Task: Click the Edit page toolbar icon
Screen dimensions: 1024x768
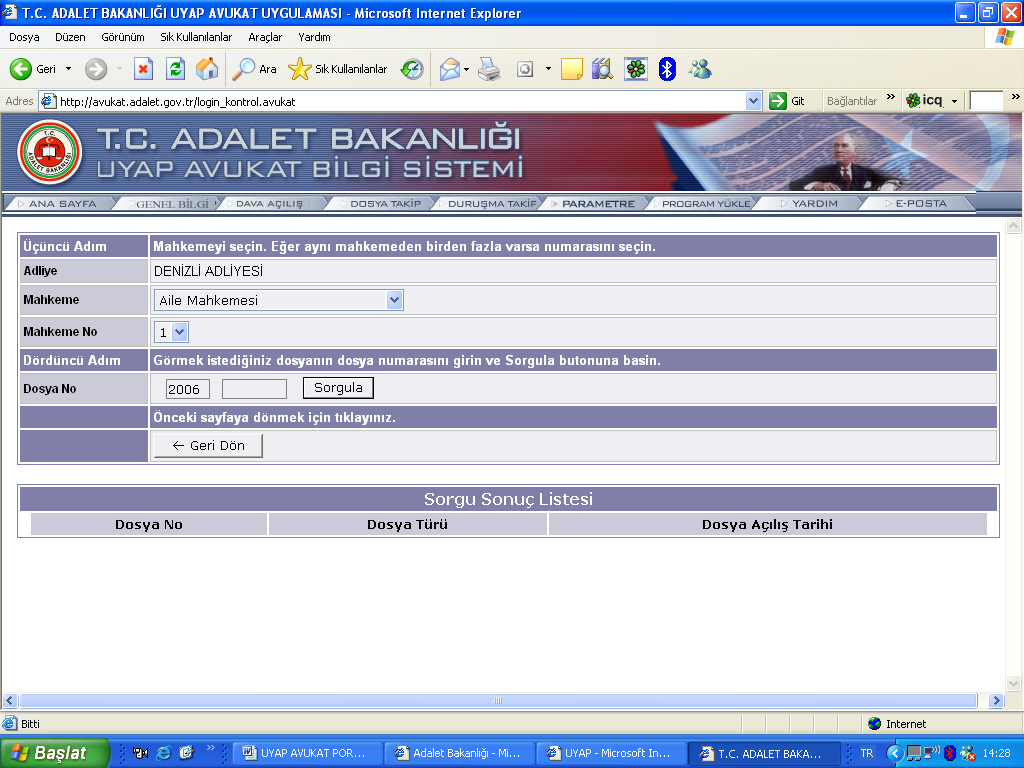Action: 525,69
